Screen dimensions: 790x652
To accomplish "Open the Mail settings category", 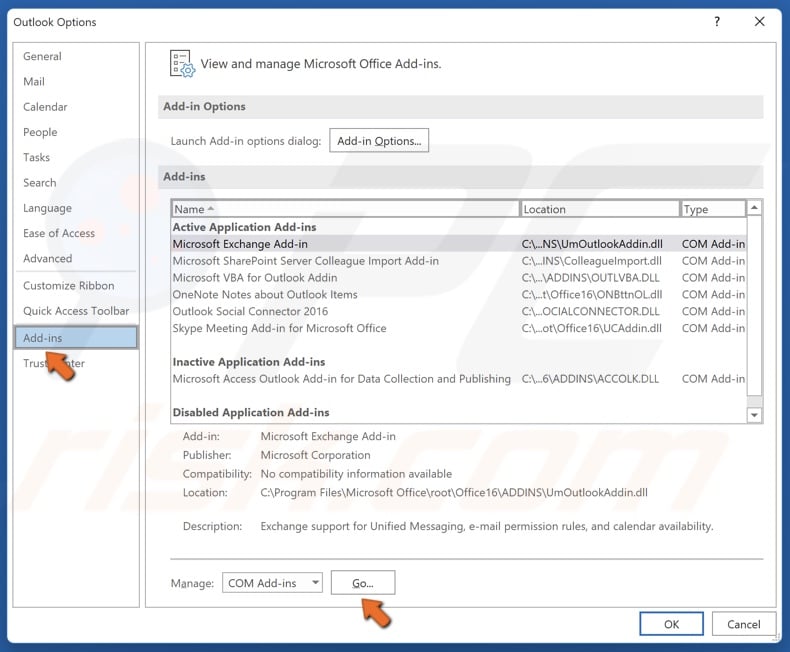I will 34,82.
